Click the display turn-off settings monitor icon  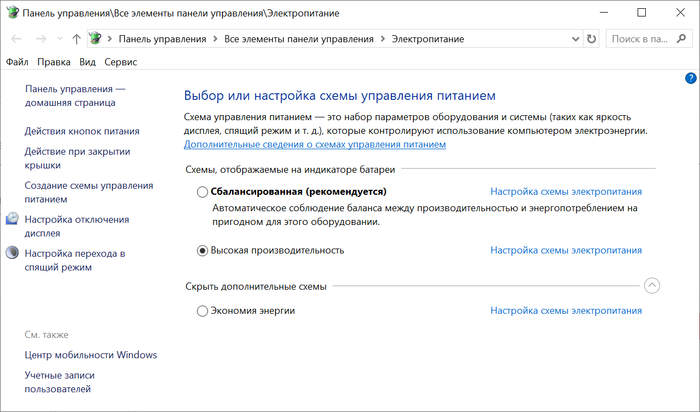click(x=12, y=219)
